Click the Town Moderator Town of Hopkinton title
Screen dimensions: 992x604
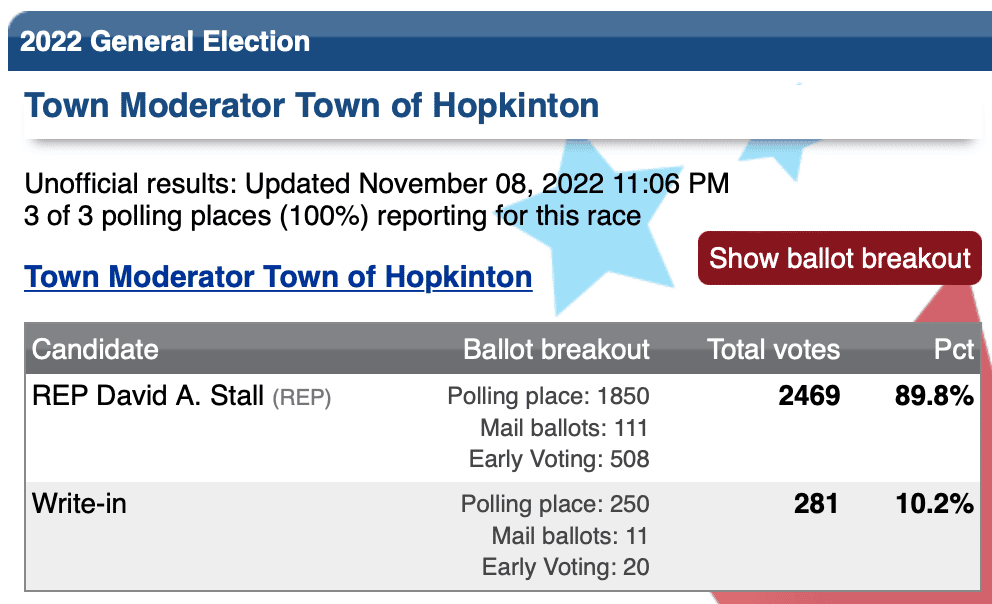pyautogui.click(x=311, y=106)
